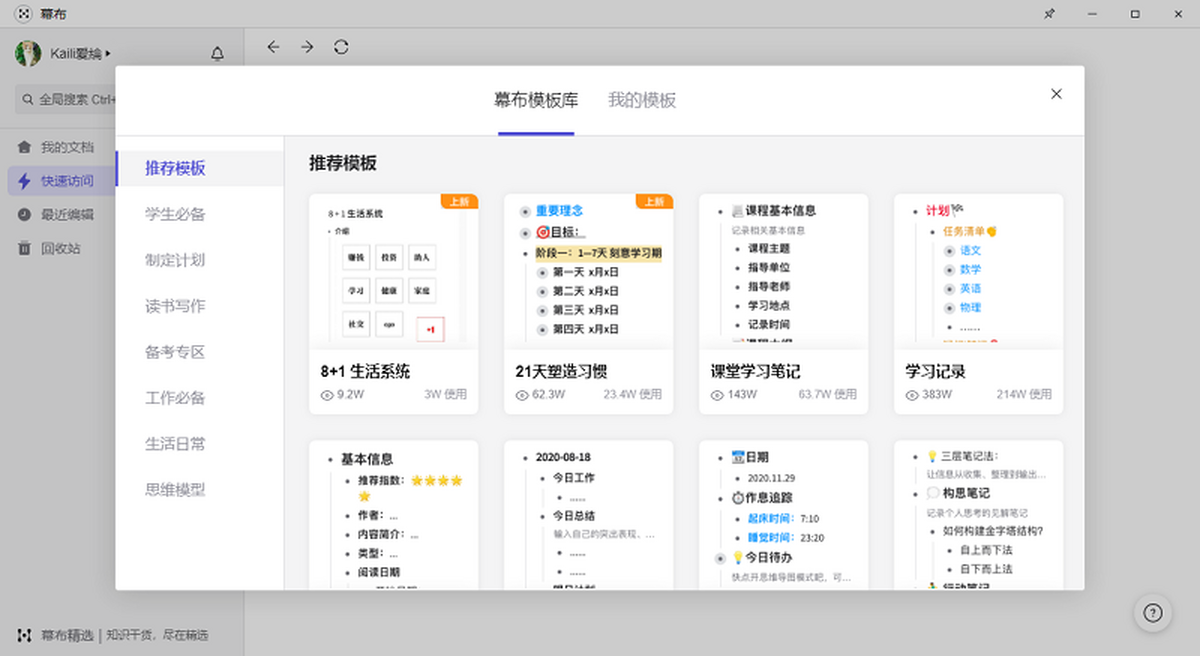Switch to 我的模板 tab
The width and height of the screenshot is (1200, 656).
642,100
